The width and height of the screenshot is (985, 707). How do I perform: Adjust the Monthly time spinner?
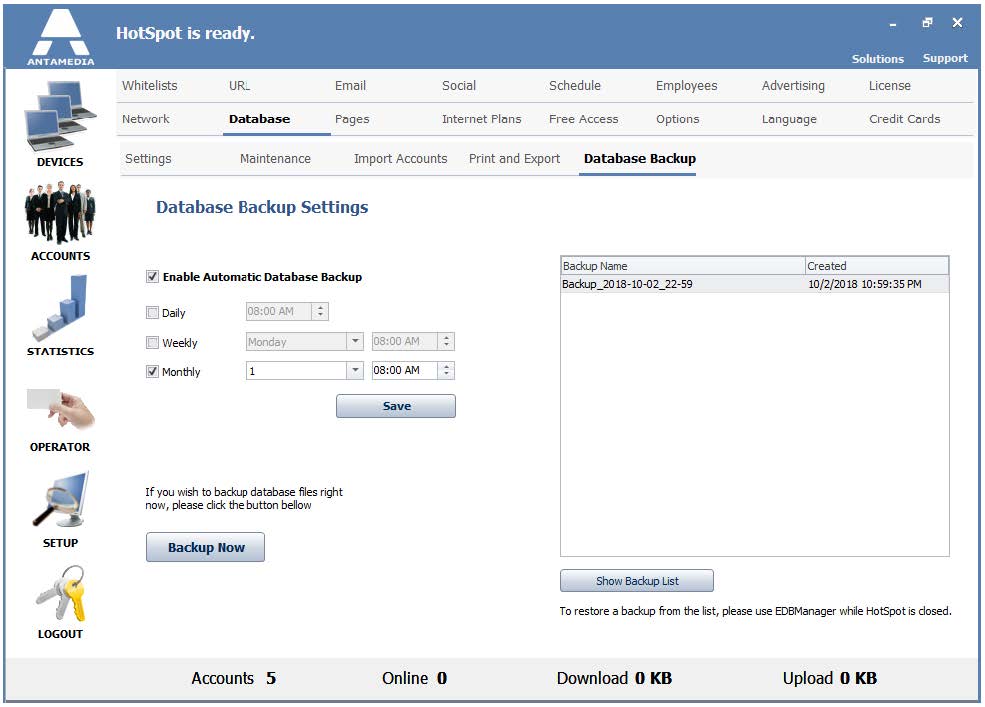(x=446, y=371)
